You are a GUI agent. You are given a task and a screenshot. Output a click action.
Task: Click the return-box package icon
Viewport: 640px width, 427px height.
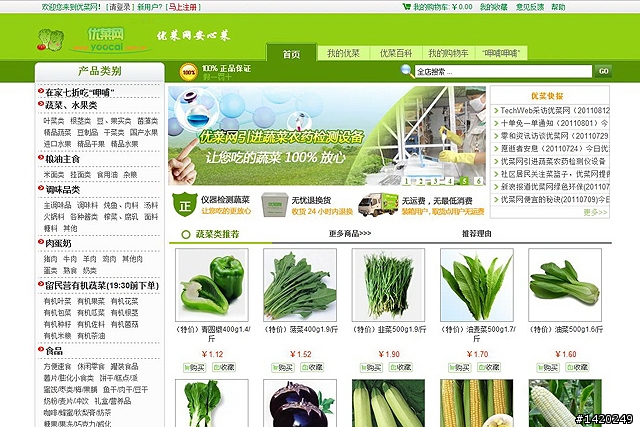(x=275, y=205)
